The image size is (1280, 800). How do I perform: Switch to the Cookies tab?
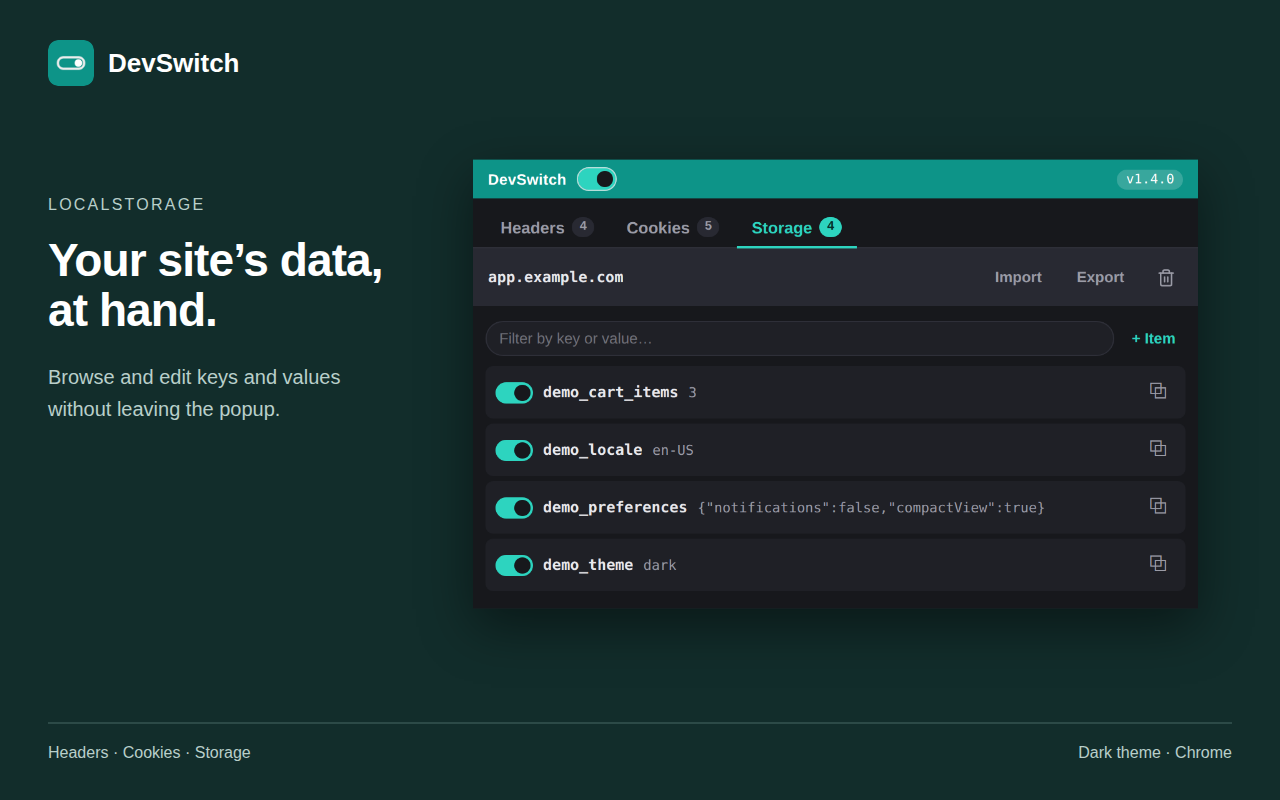[672, 227]
